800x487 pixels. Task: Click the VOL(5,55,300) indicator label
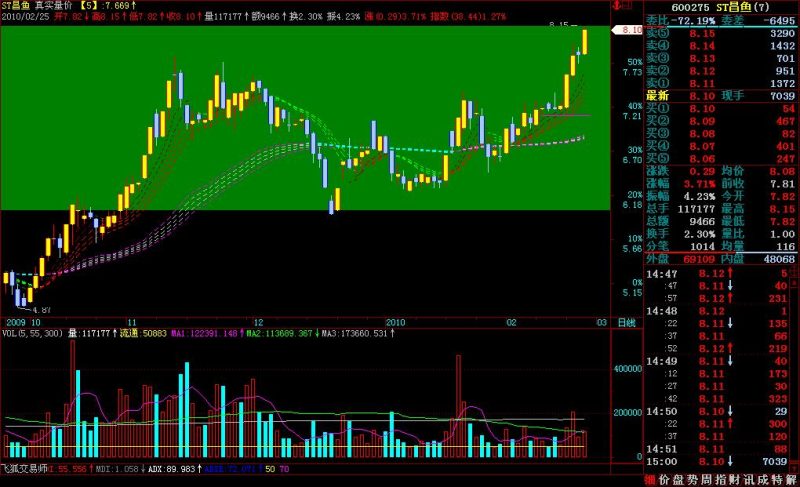[32, 334]
